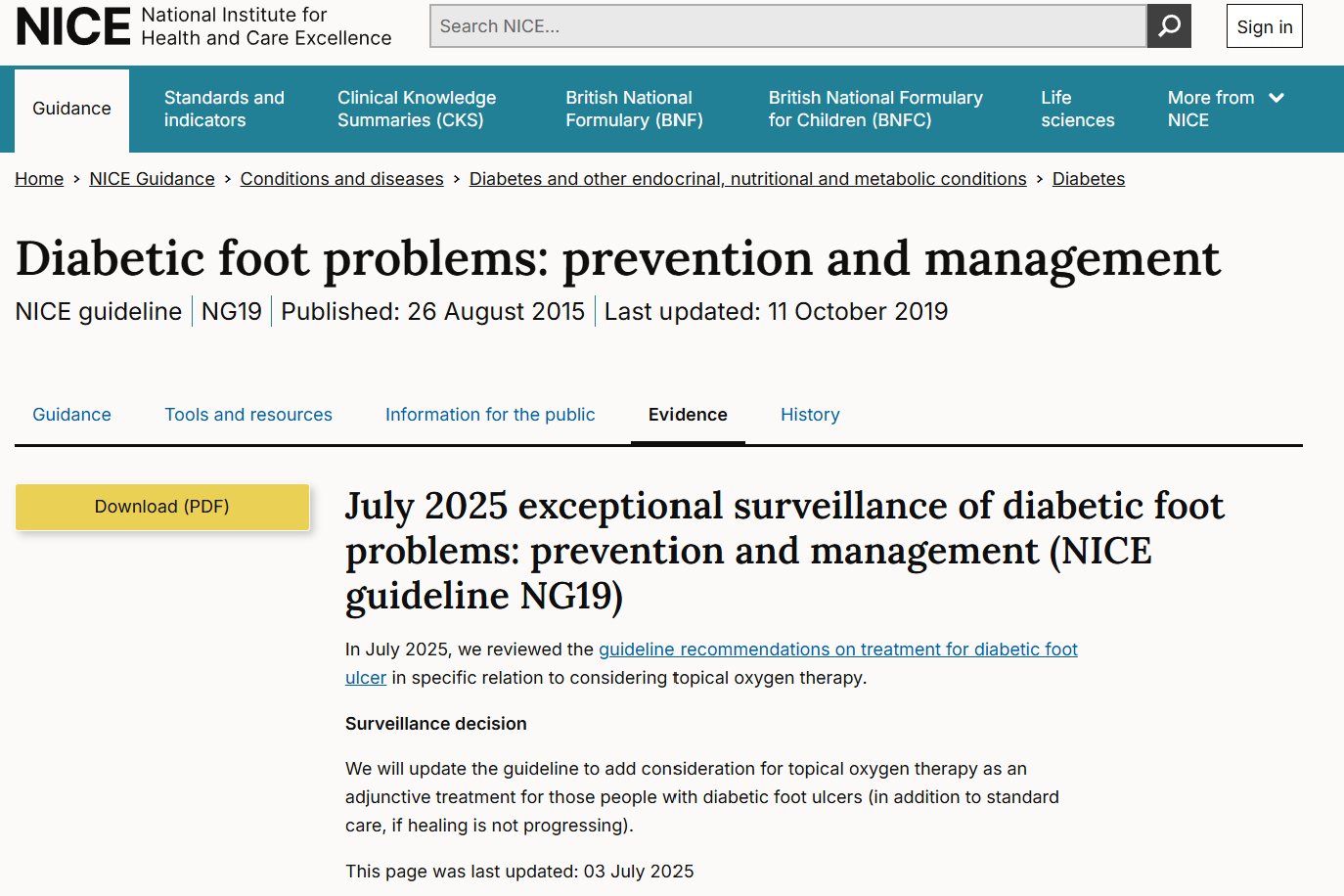Select the Diabetes breadcrumb link
Image resolution: width=1344 pixels, height=896 pixels.
pyautogui.click(x=1088, y=179)
